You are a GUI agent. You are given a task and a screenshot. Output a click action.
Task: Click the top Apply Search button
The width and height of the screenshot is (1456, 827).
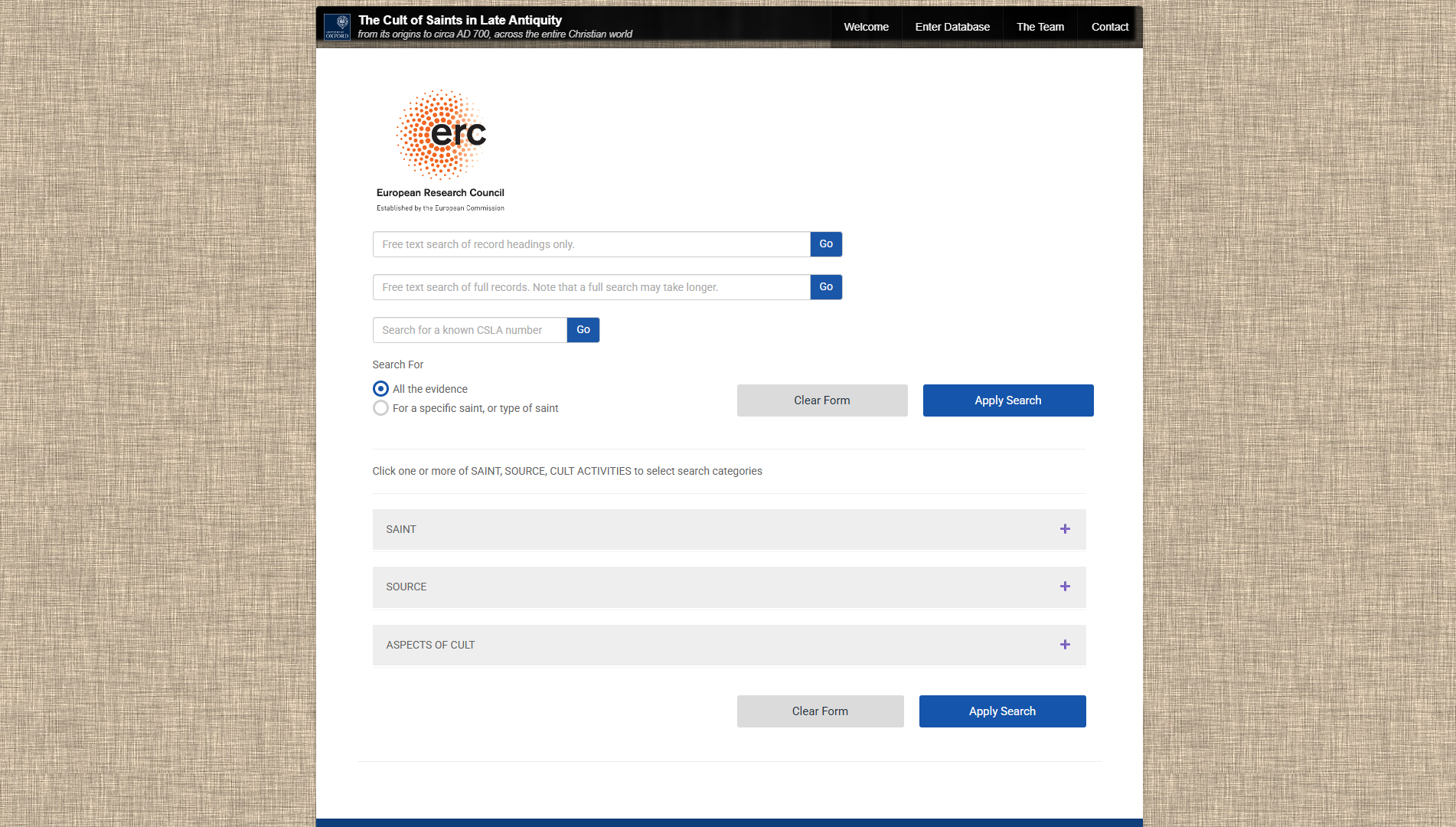[1007, 400]
